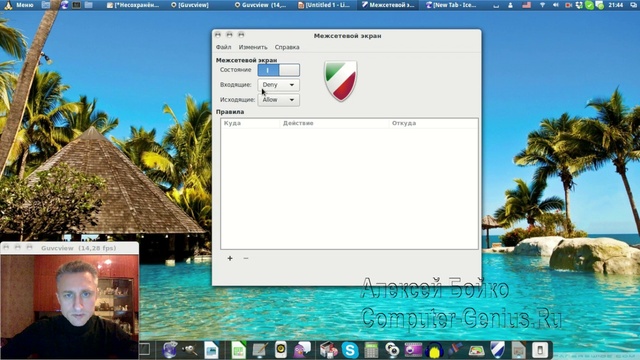Screen dimensions: 640x360
Task: Open the Исходящие policy dropdown
Action: click(x=279, y=100)
